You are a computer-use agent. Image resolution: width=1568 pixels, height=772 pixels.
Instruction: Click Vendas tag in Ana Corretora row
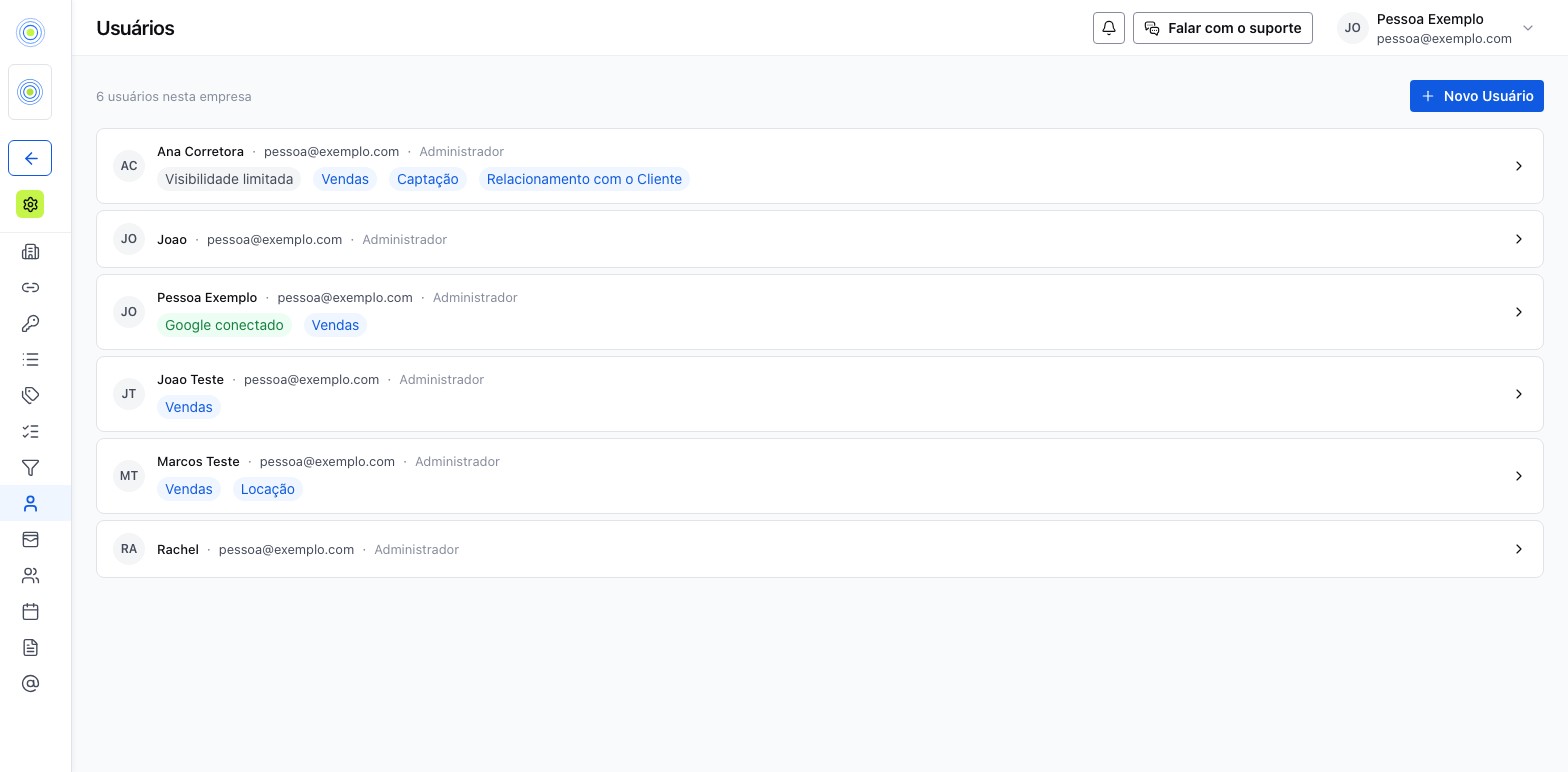point(345,179)
